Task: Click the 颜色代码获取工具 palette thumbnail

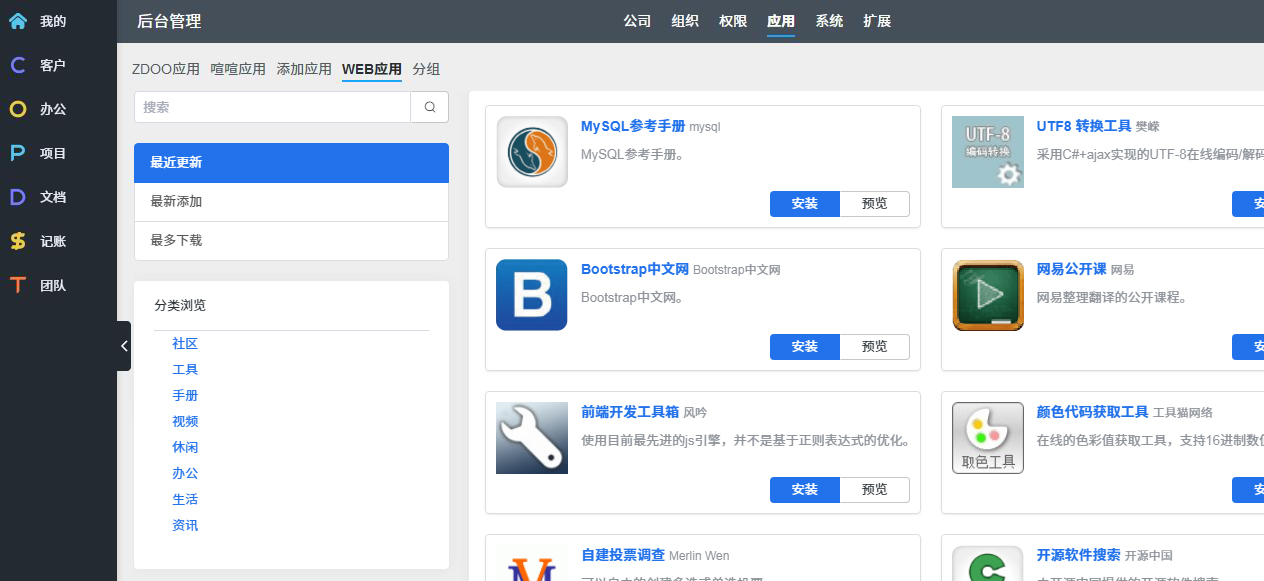Action: pyautogui.click(x=988, y=438)
